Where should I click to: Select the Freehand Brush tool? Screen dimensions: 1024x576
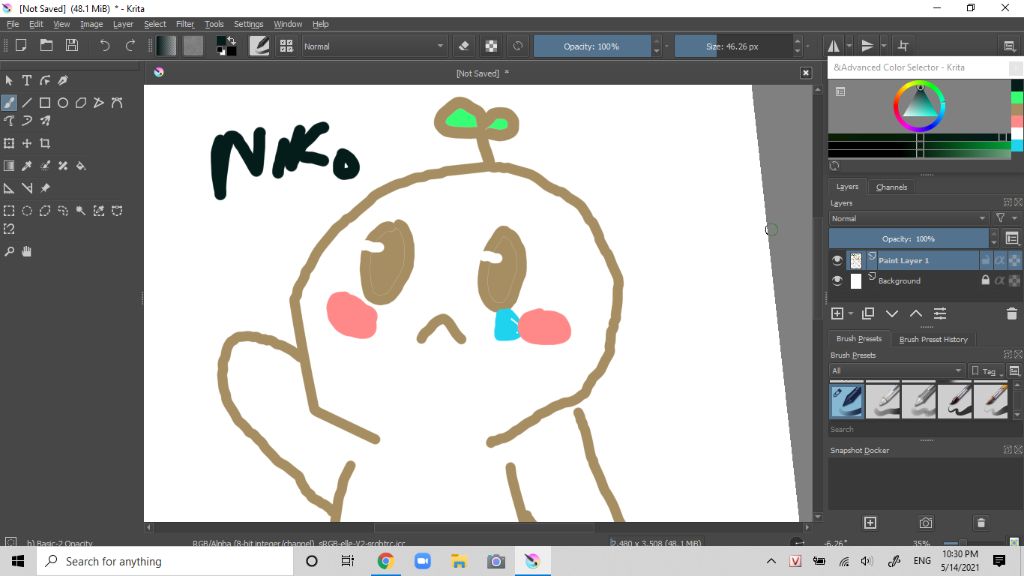9,103
